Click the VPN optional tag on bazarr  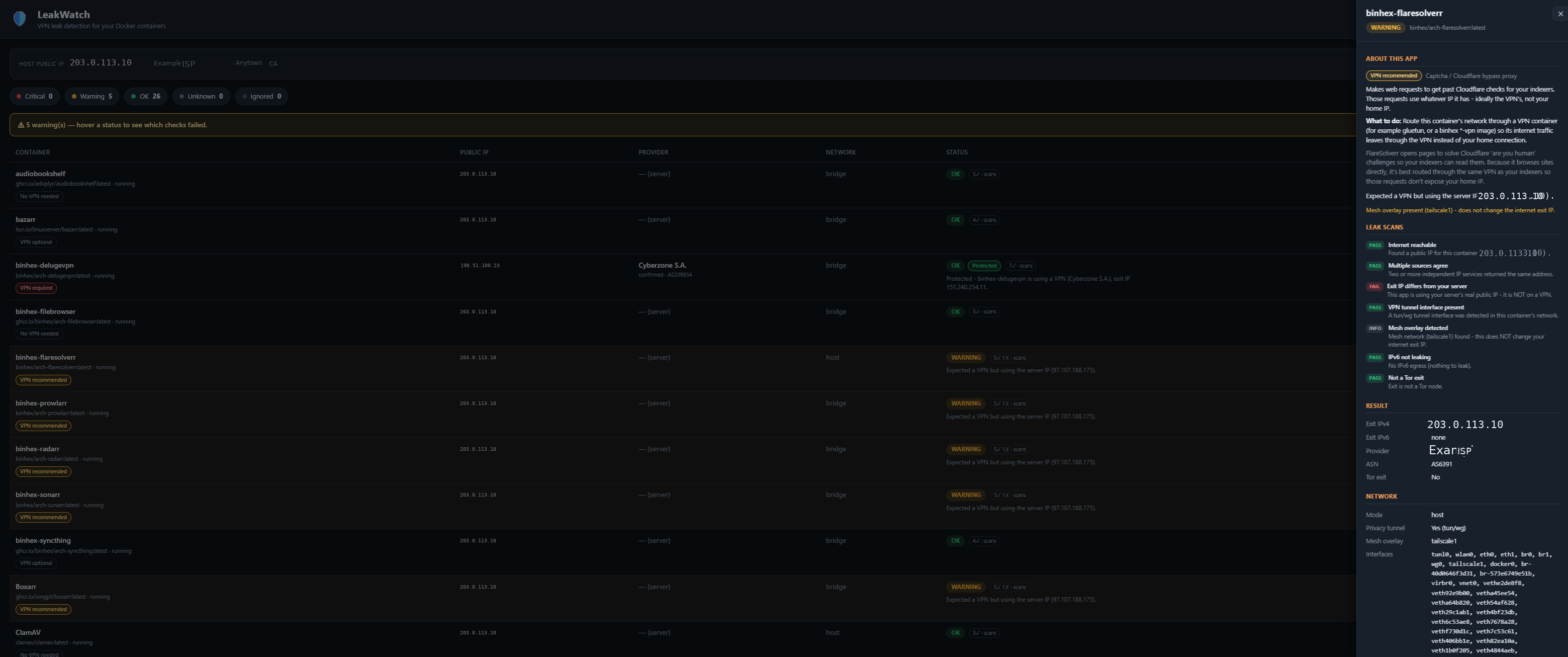tap(36, 242)
